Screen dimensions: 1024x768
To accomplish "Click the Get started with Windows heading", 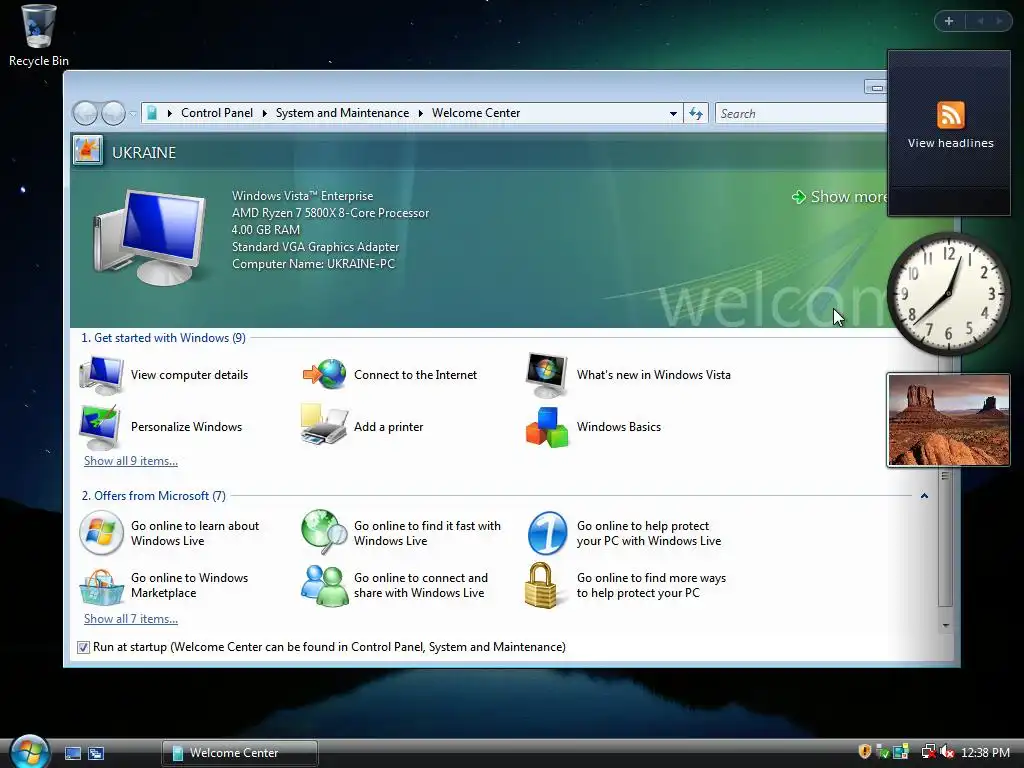I will (x=163, y=338).
